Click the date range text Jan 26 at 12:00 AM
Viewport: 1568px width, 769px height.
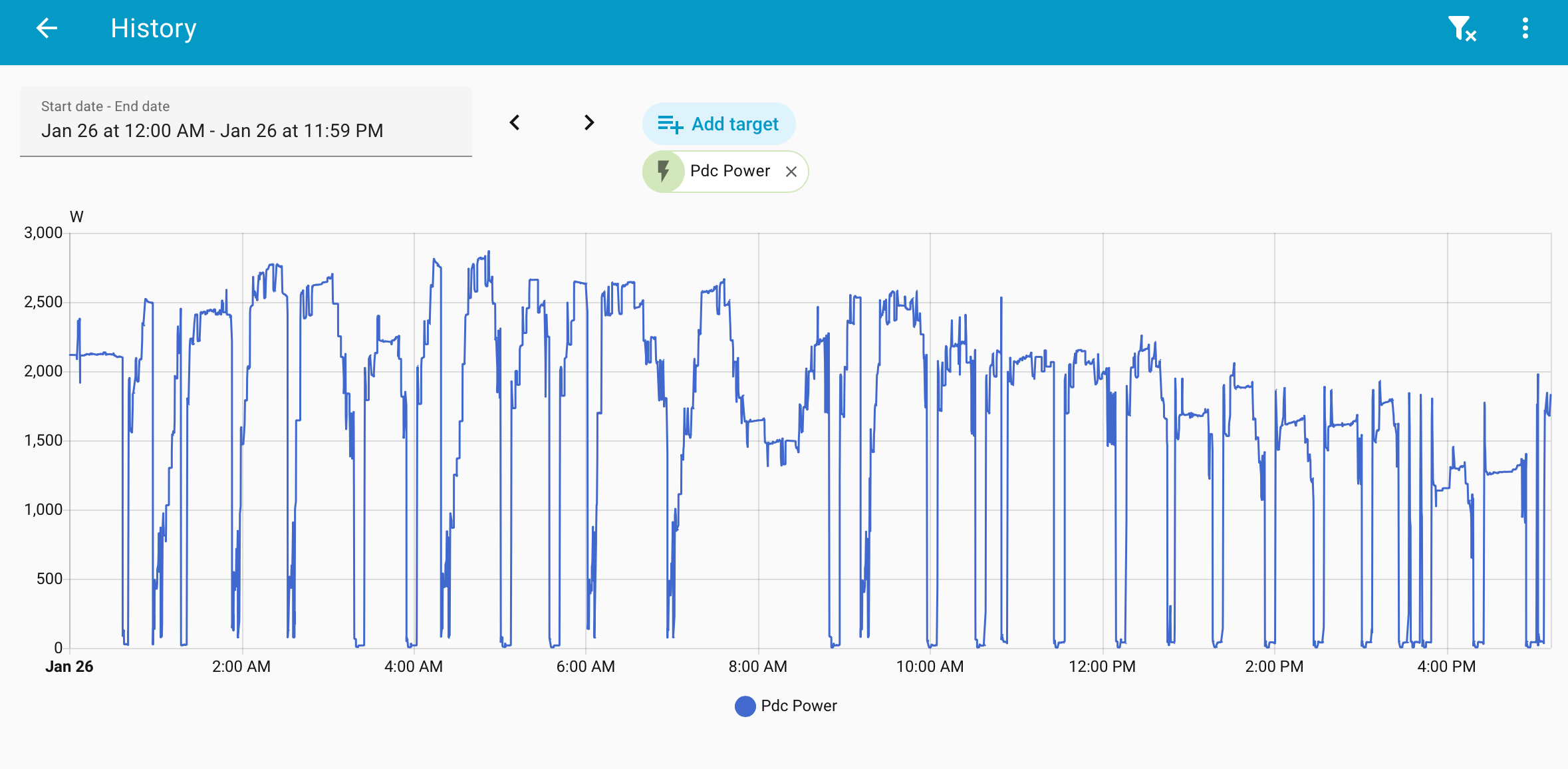123,131
